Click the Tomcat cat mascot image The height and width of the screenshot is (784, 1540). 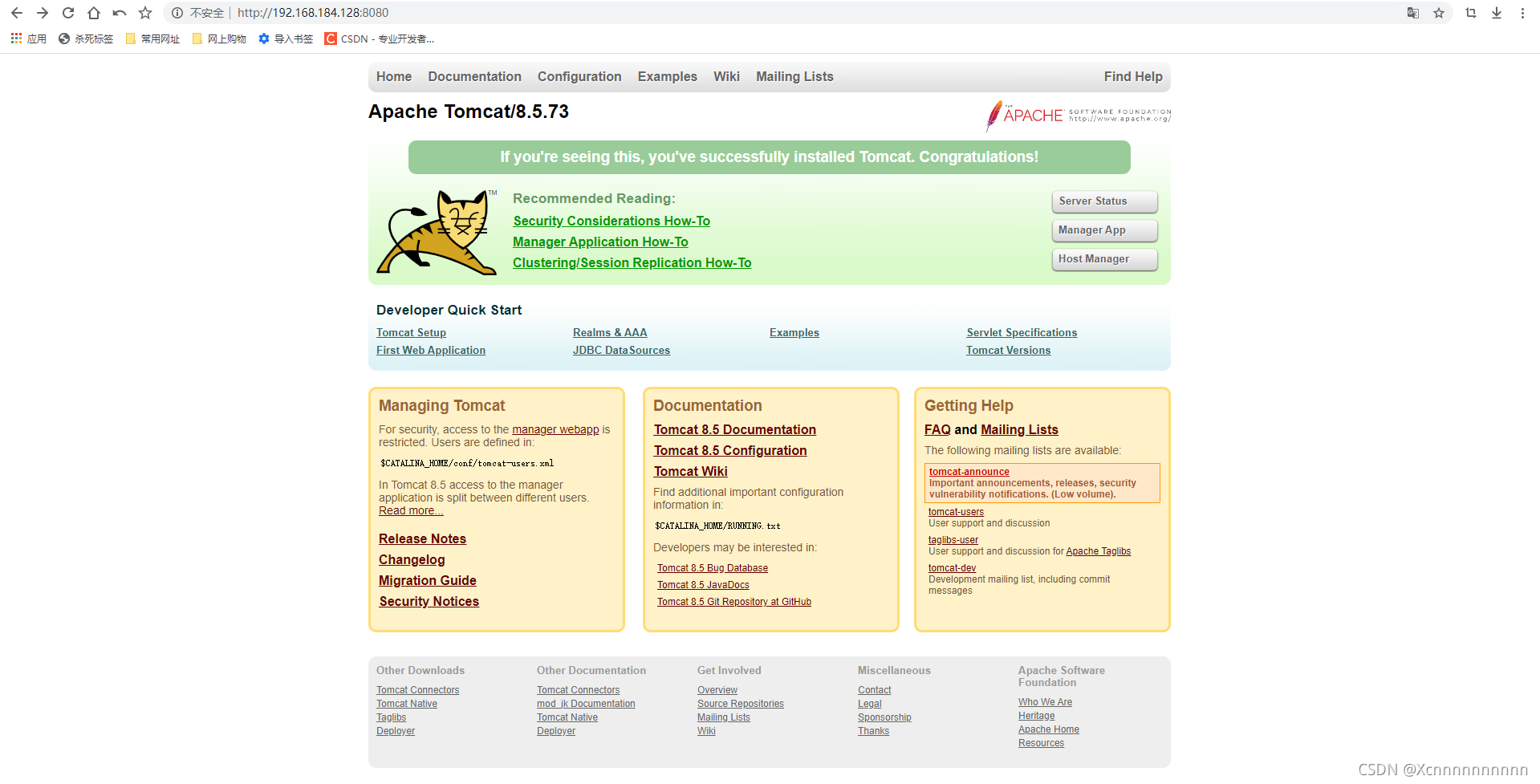437,233
